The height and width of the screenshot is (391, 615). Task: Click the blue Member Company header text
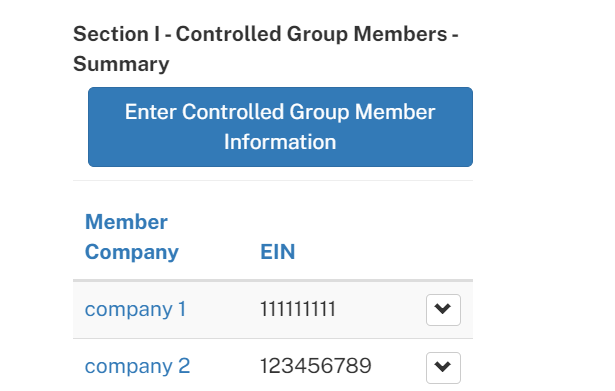132,236
